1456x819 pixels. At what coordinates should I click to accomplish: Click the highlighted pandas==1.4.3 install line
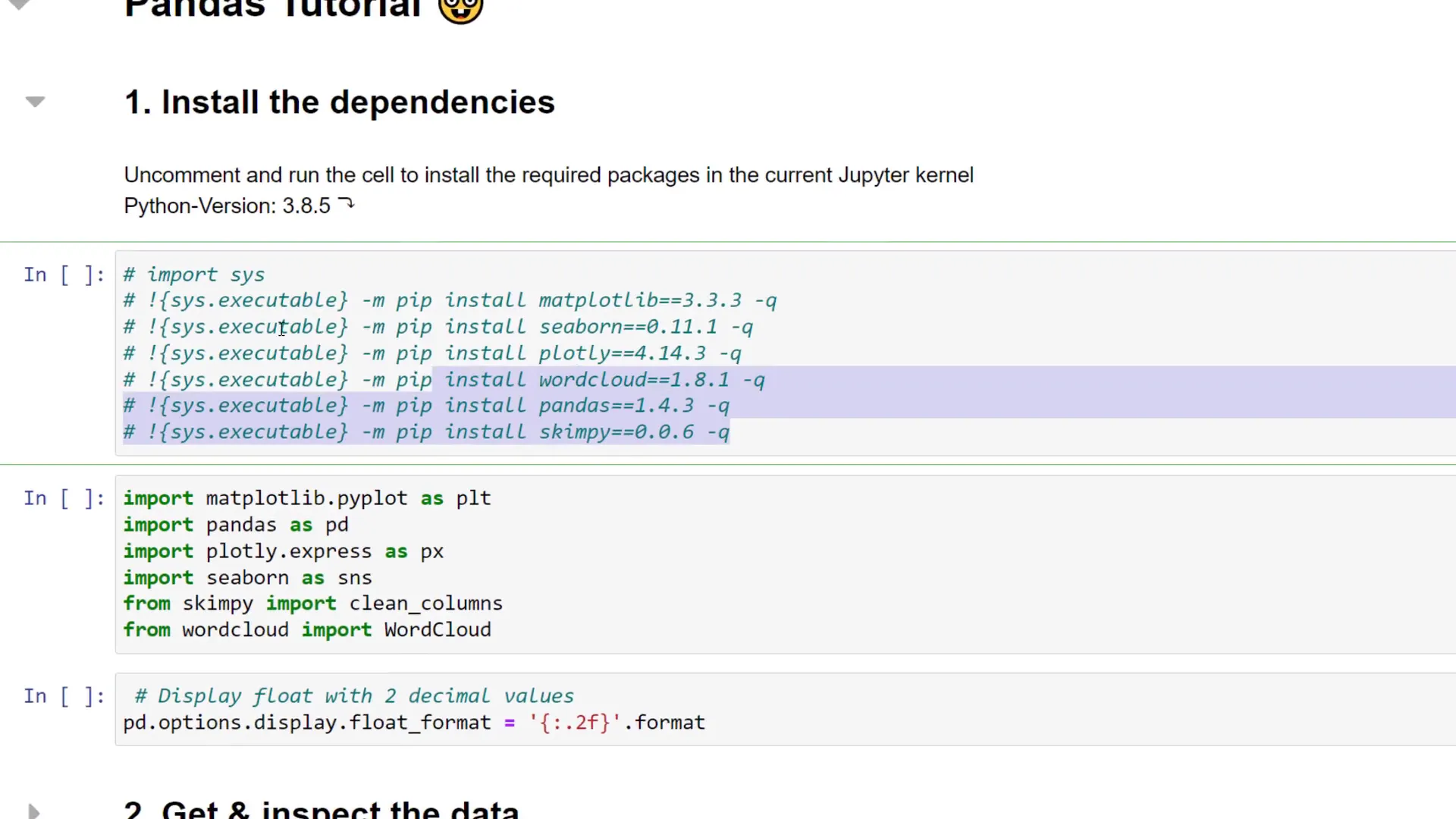(425, 405)
